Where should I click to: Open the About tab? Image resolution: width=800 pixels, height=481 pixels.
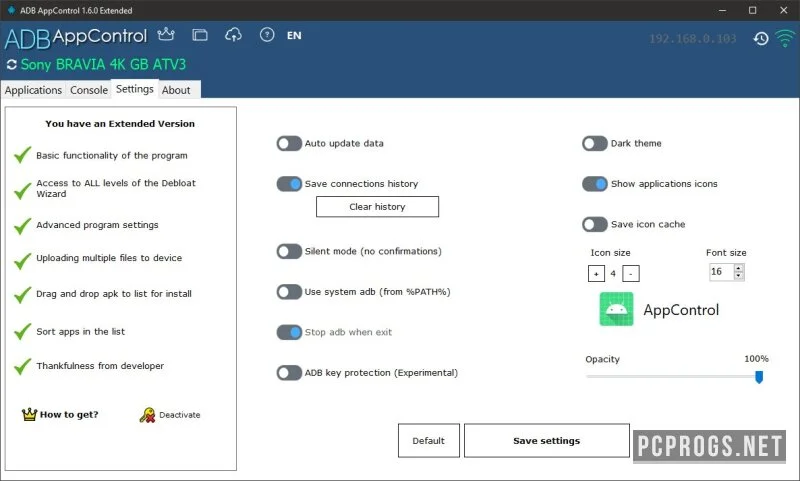click(176, 90)
